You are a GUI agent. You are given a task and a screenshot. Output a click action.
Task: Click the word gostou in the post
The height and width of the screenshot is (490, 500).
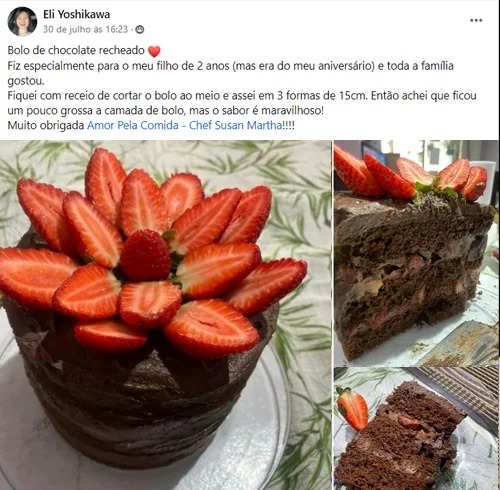[25, 81]
